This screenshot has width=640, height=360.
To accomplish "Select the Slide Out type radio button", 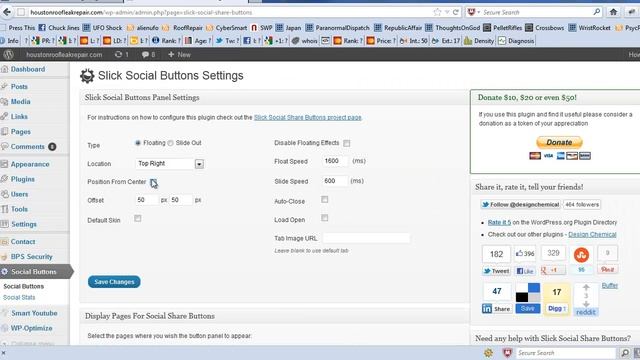I will [x=170, y=143].
